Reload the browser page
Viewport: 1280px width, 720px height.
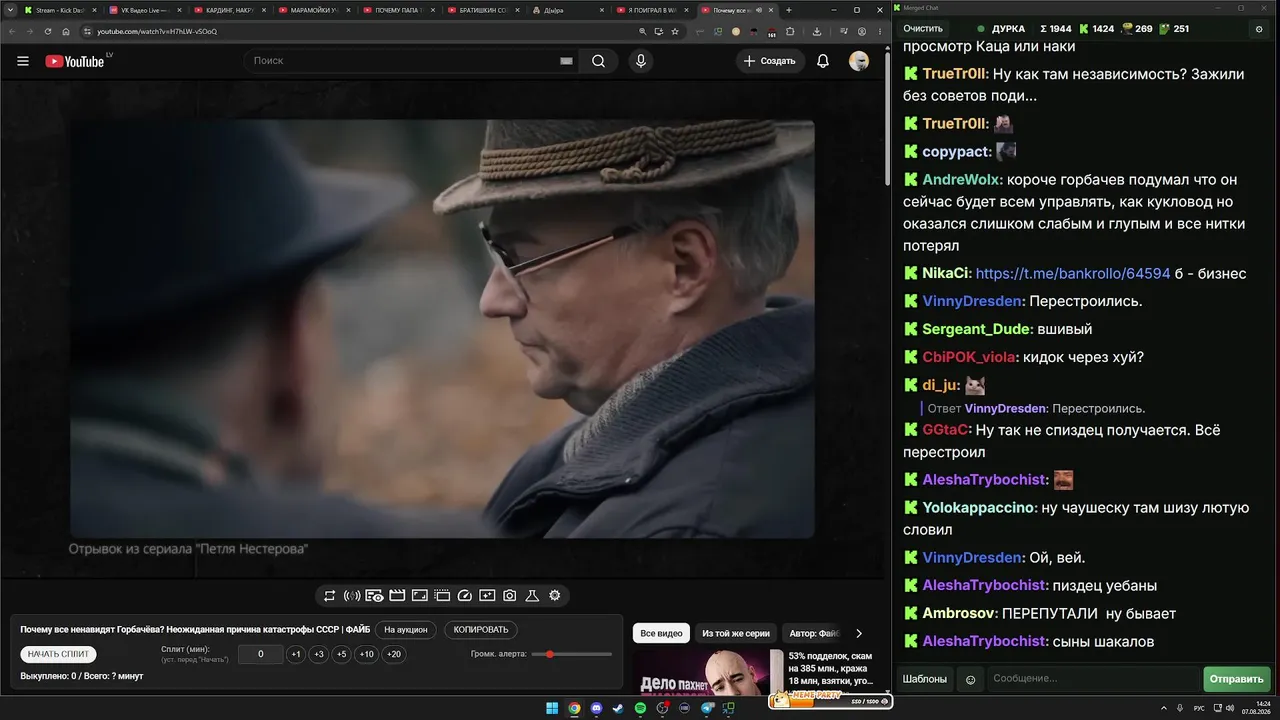tap(47, 31)
